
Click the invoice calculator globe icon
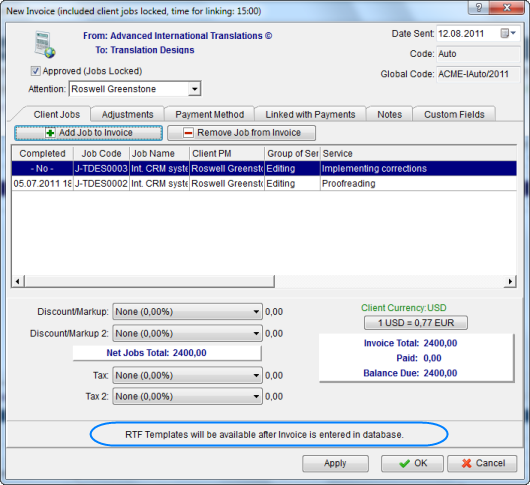[45, 44]
